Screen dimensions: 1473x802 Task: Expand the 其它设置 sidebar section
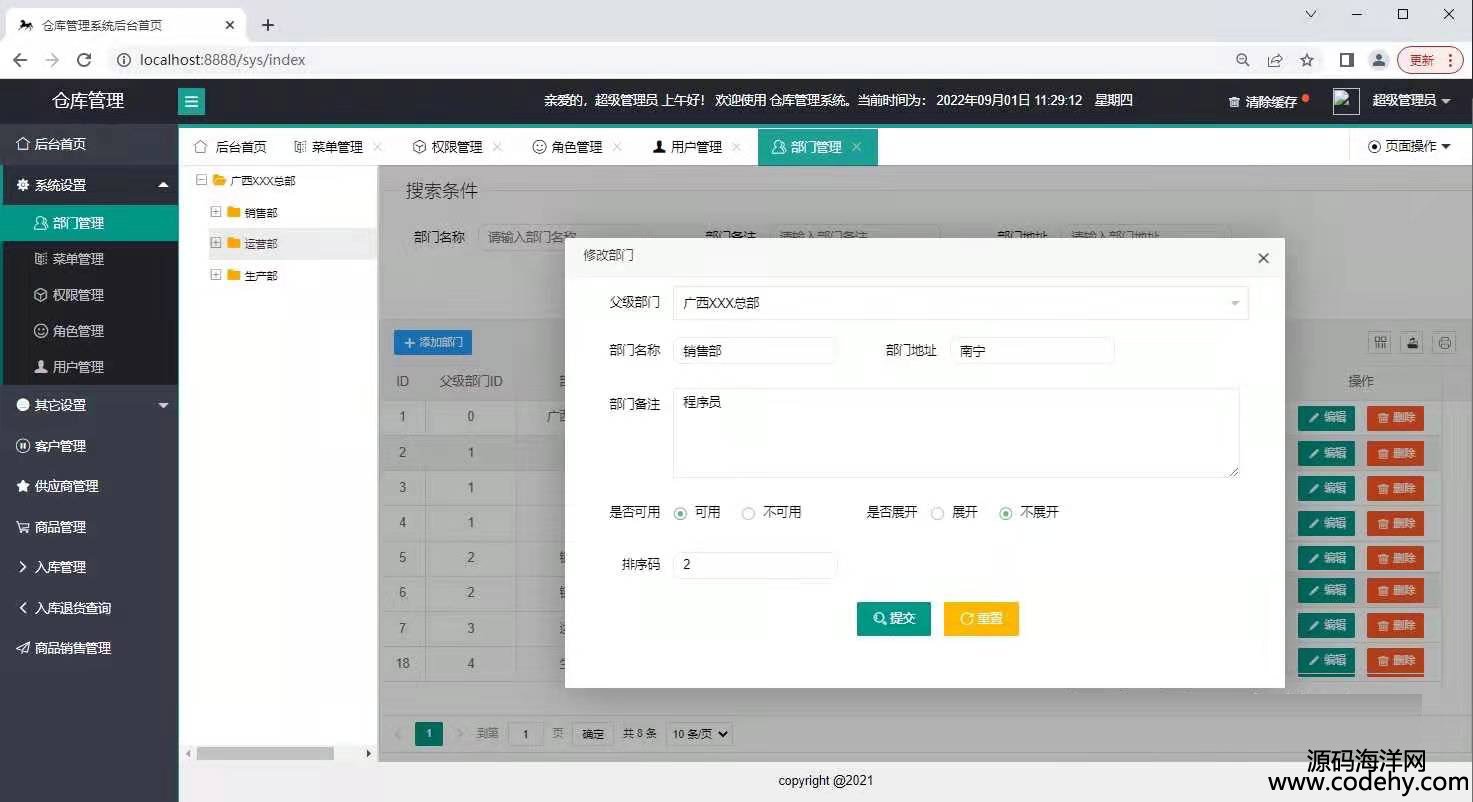pyautogui.click(x=89, y=405)
